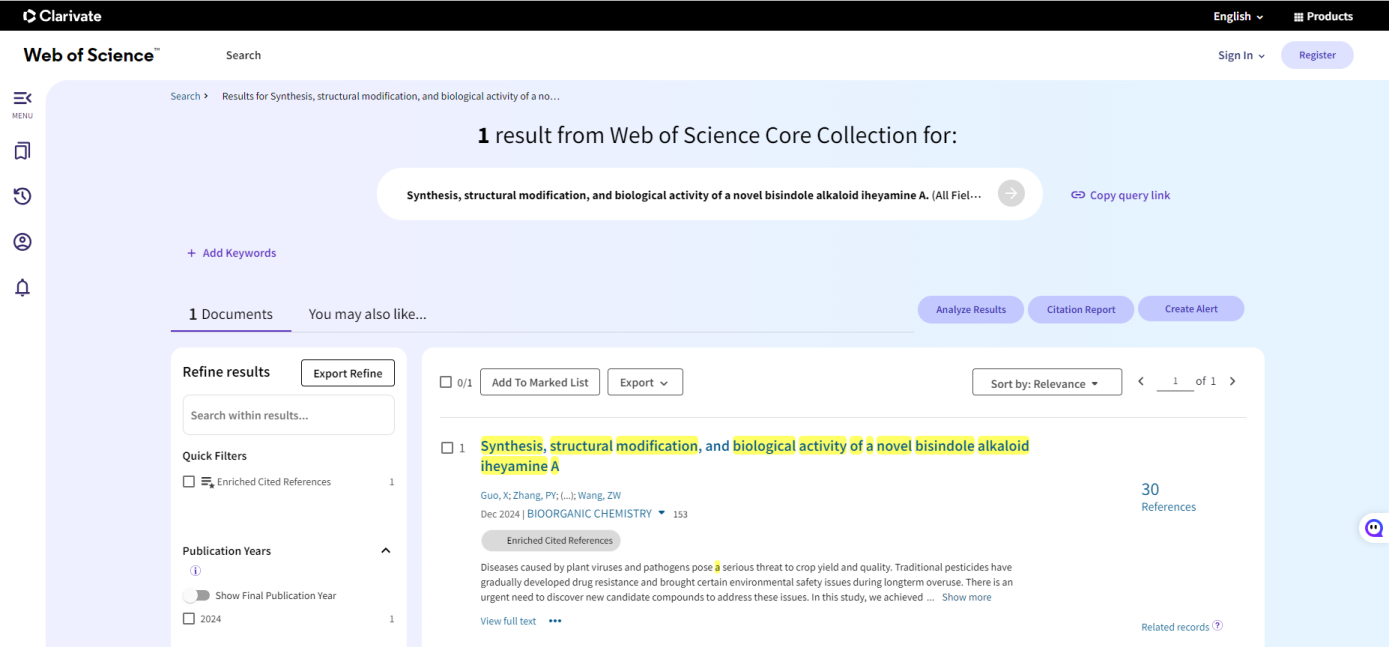Select the Documents tab

click(x=231, y=314)
